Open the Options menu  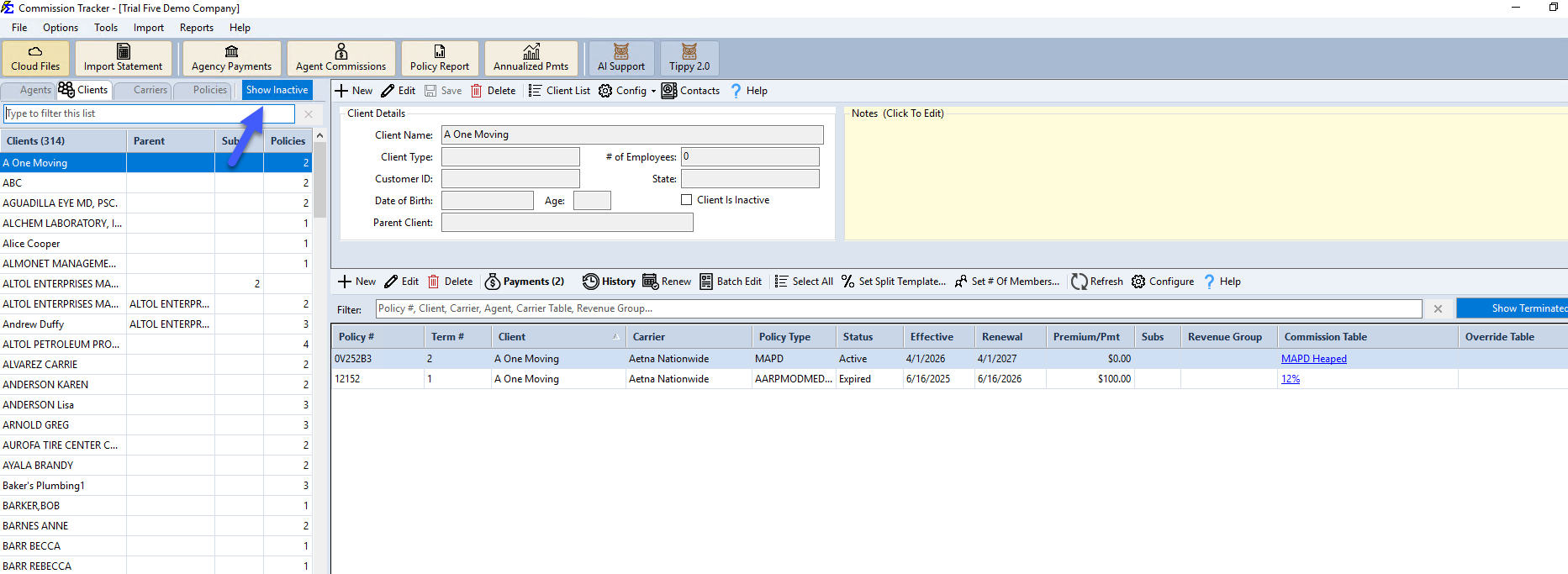tap(61, 28)
